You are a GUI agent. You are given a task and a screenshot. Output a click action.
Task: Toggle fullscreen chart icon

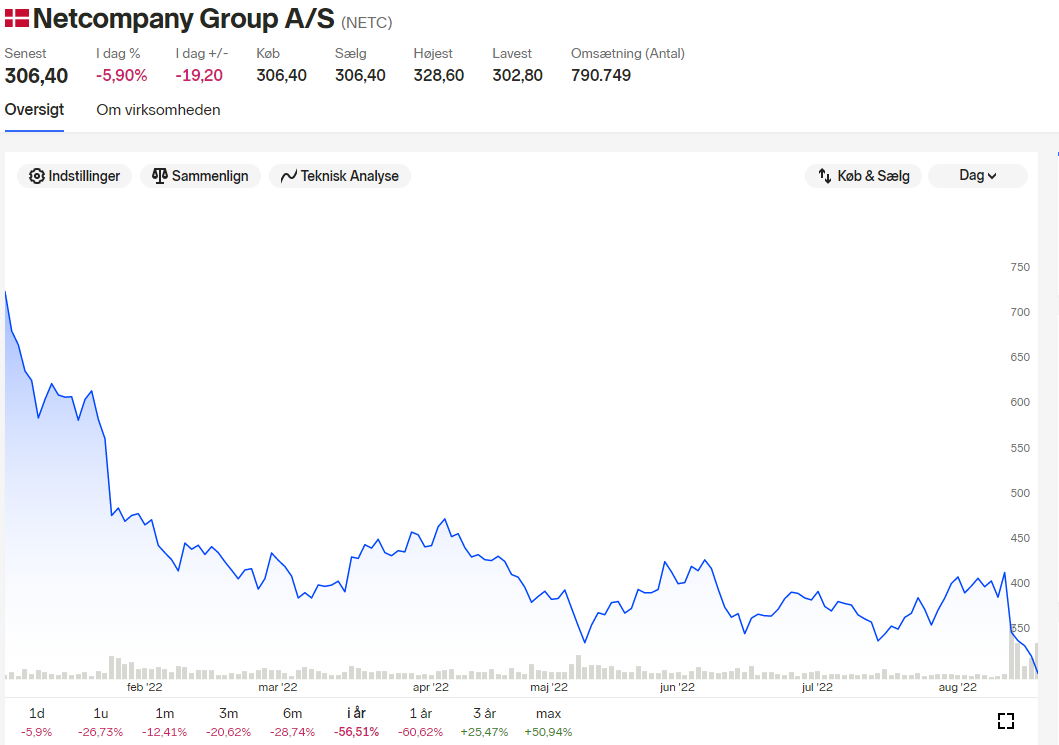(1006, 721)
